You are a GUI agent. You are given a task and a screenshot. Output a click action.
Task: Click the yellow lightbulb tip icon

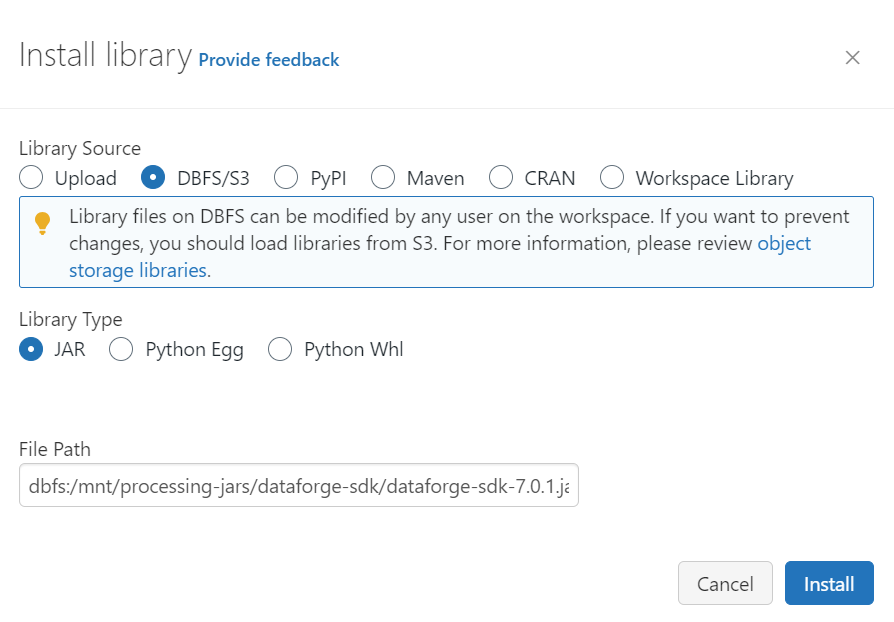(x=42, y=223)
